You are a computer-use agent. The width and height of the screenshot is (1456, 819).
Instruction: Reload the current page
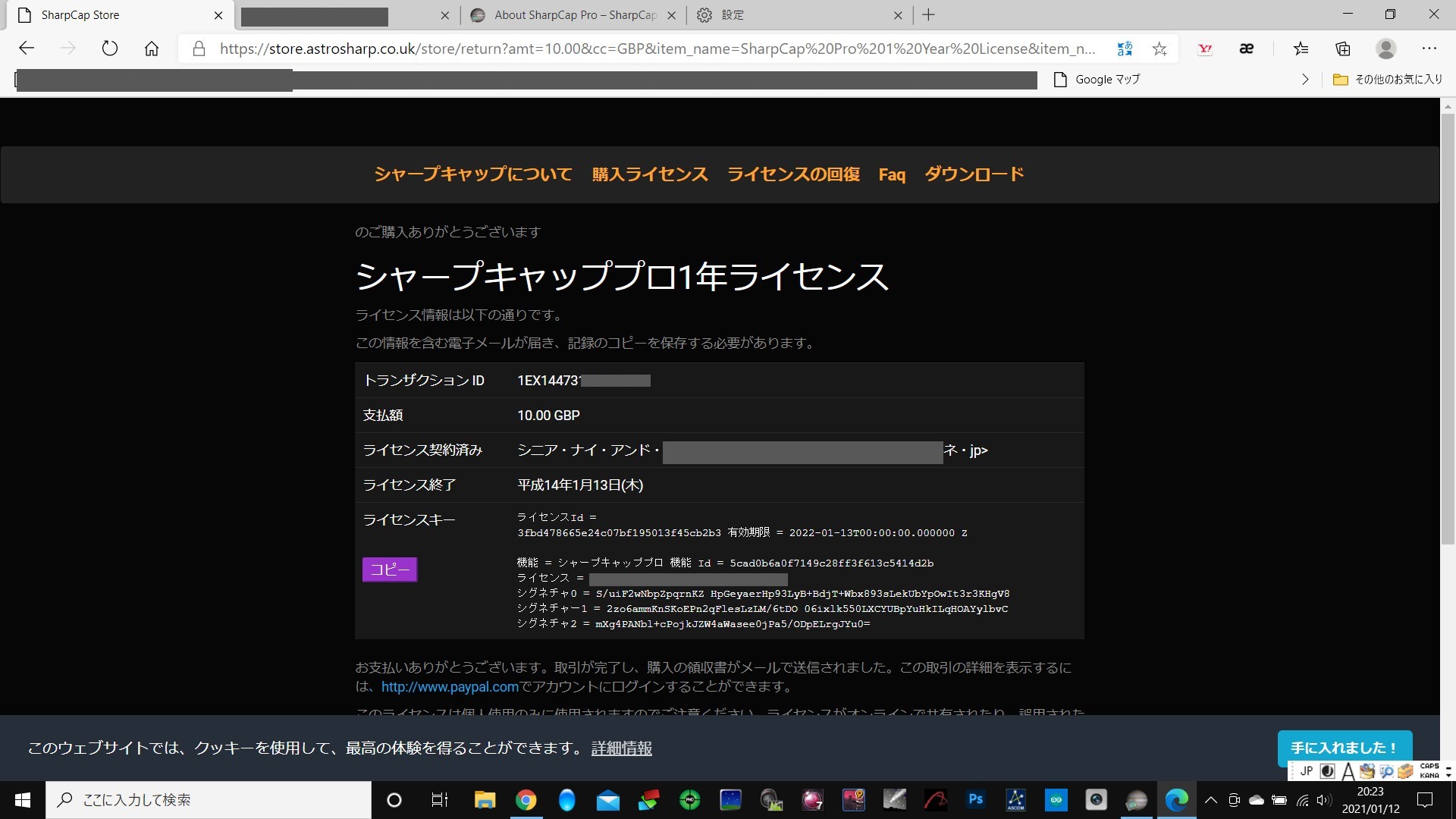coord(110,49)
